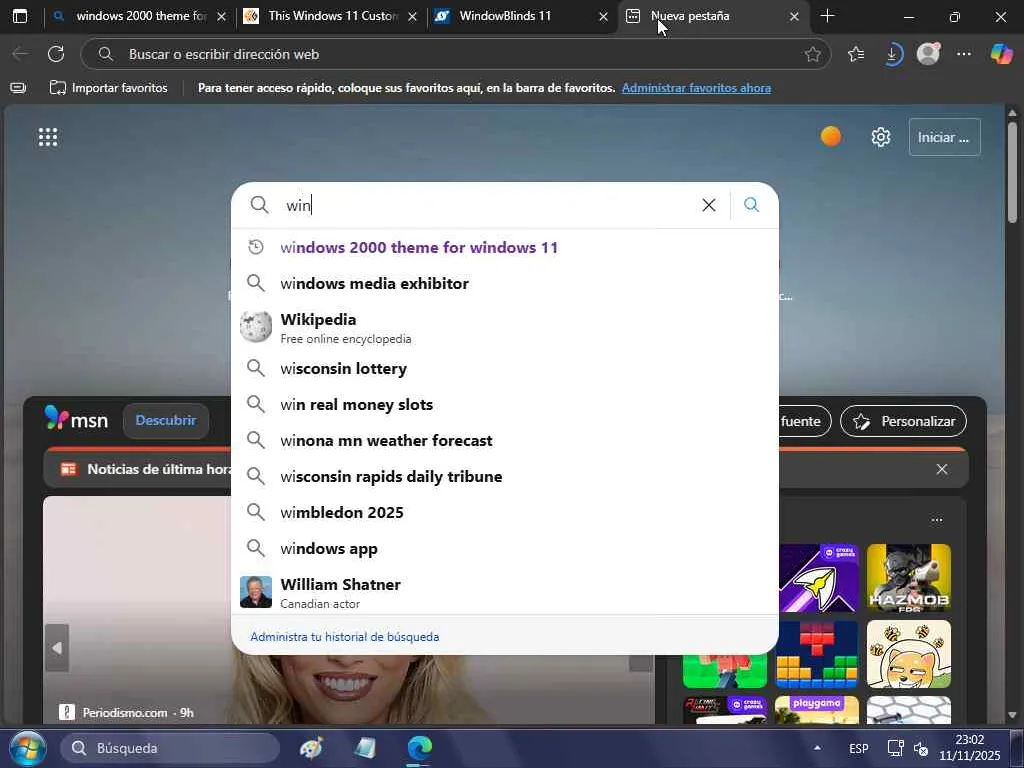This screenshot has width=1024, height=768.
Task: Choose the Wikipedia suggestion
Action: point(505,328)
